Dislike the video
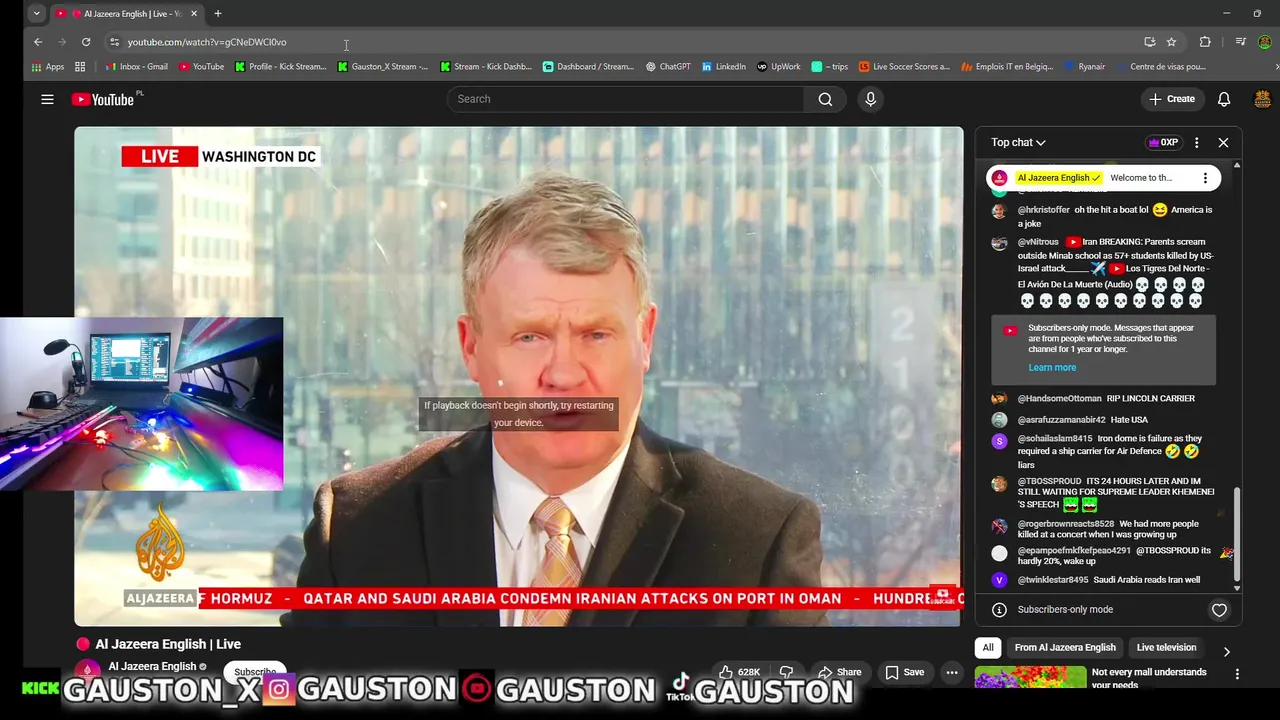The height and width of the screenshot is (720, 1280). coord(787,672)
